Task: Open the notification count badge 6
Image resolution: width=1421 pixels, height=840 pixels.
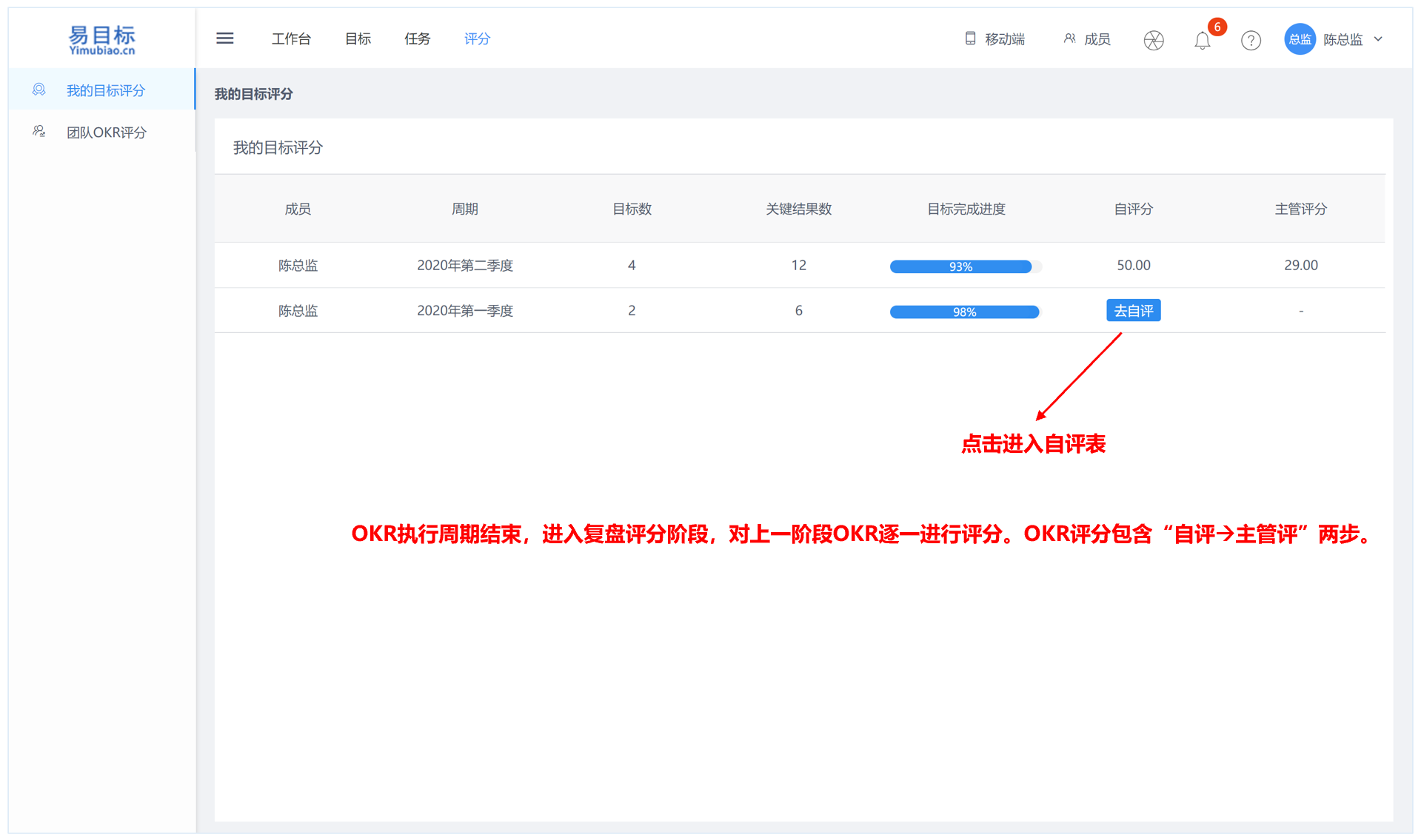Action: [x=1217, y=27]
